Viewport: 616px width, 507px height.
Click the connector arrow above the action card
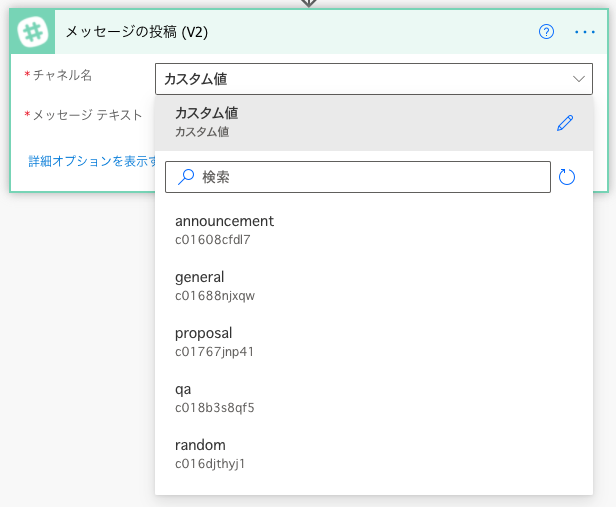coord(308,3)
